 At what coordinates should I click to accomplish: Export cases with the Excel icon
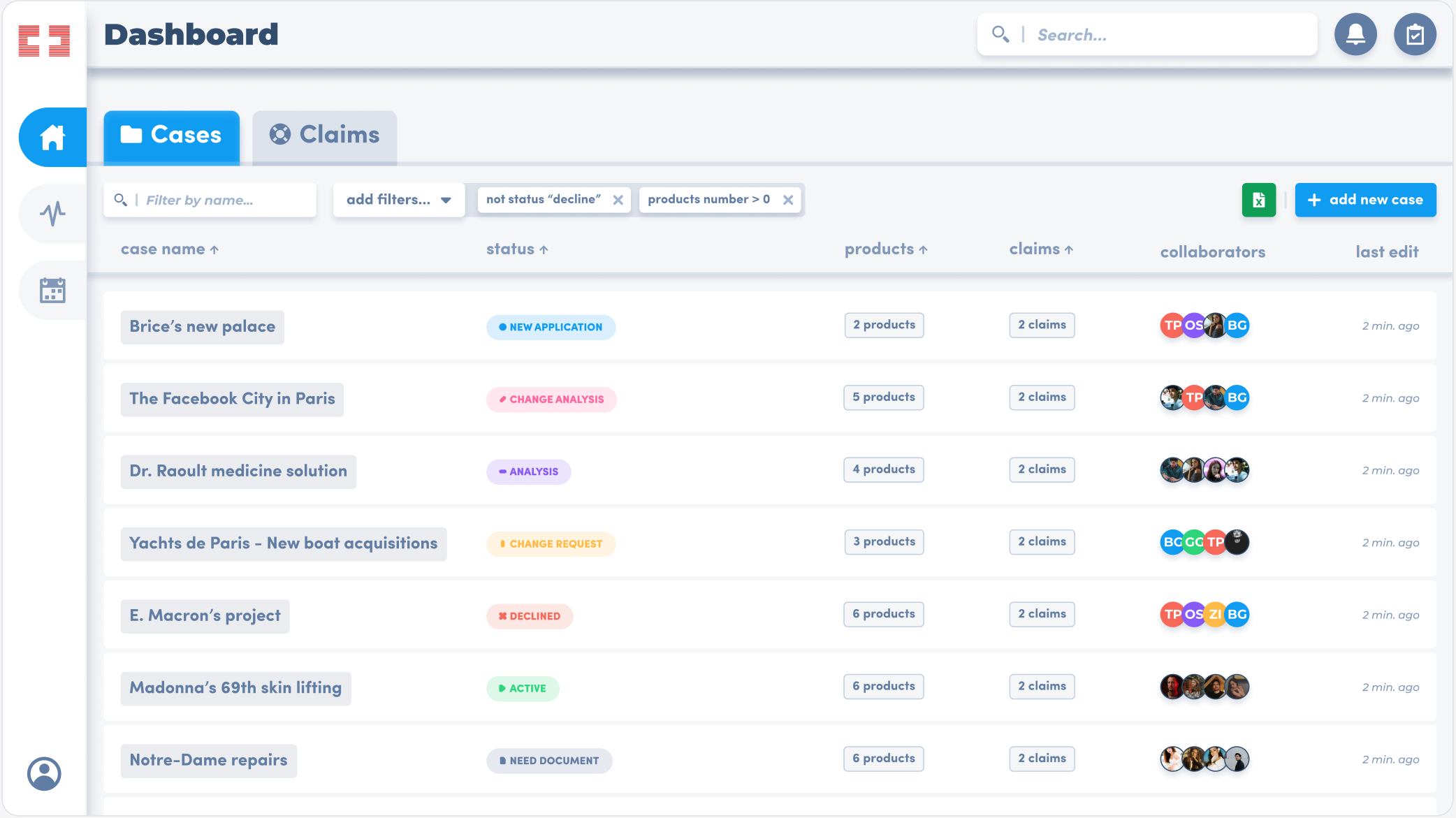[x=1259, y=200]
